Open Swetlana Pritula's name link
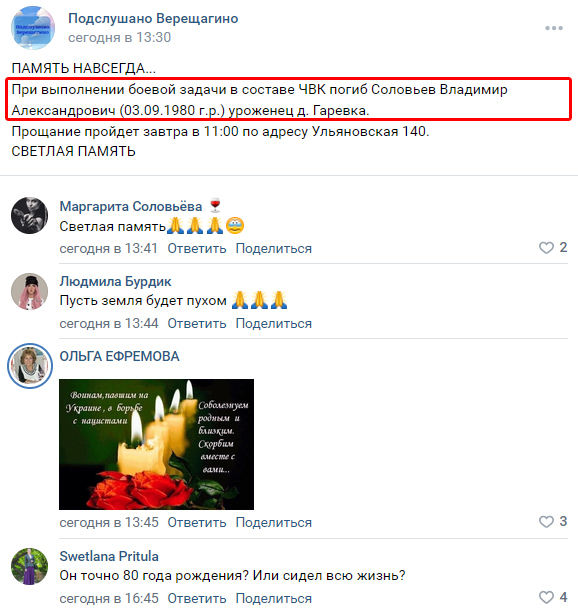Screen dimensions: 578x610 coord(109,556)
